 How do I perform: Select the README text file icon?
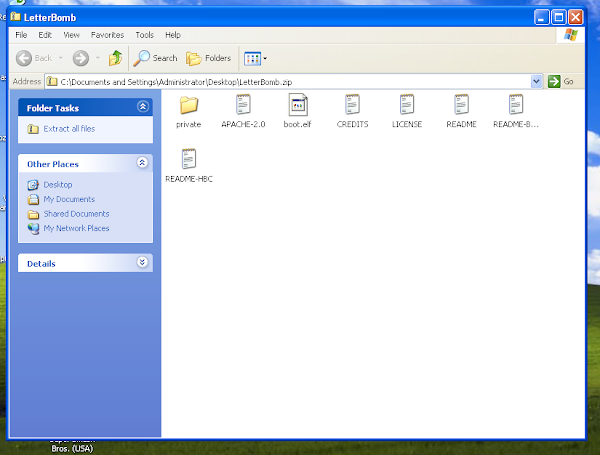[x=461, y=104]
